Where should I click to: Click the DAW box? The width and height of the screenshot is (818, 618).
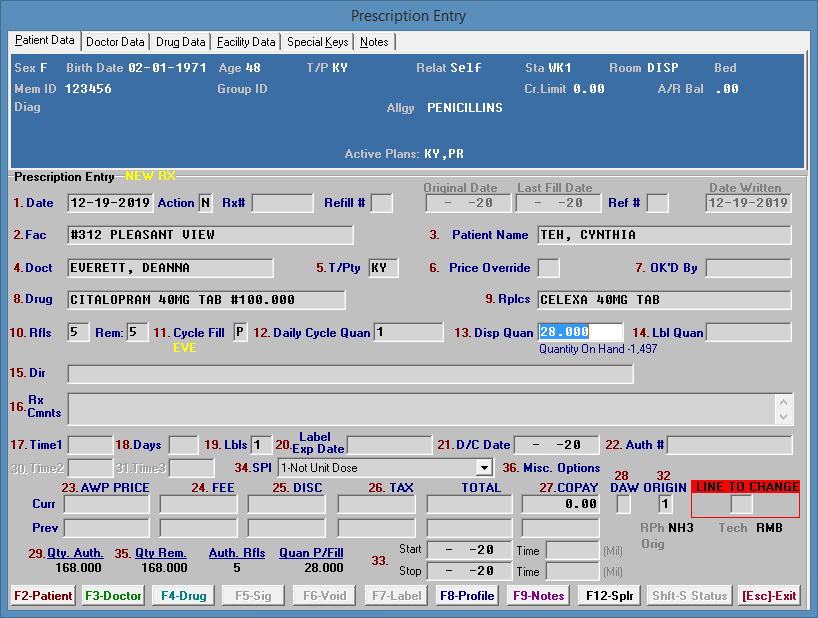(x=623, y=504)
